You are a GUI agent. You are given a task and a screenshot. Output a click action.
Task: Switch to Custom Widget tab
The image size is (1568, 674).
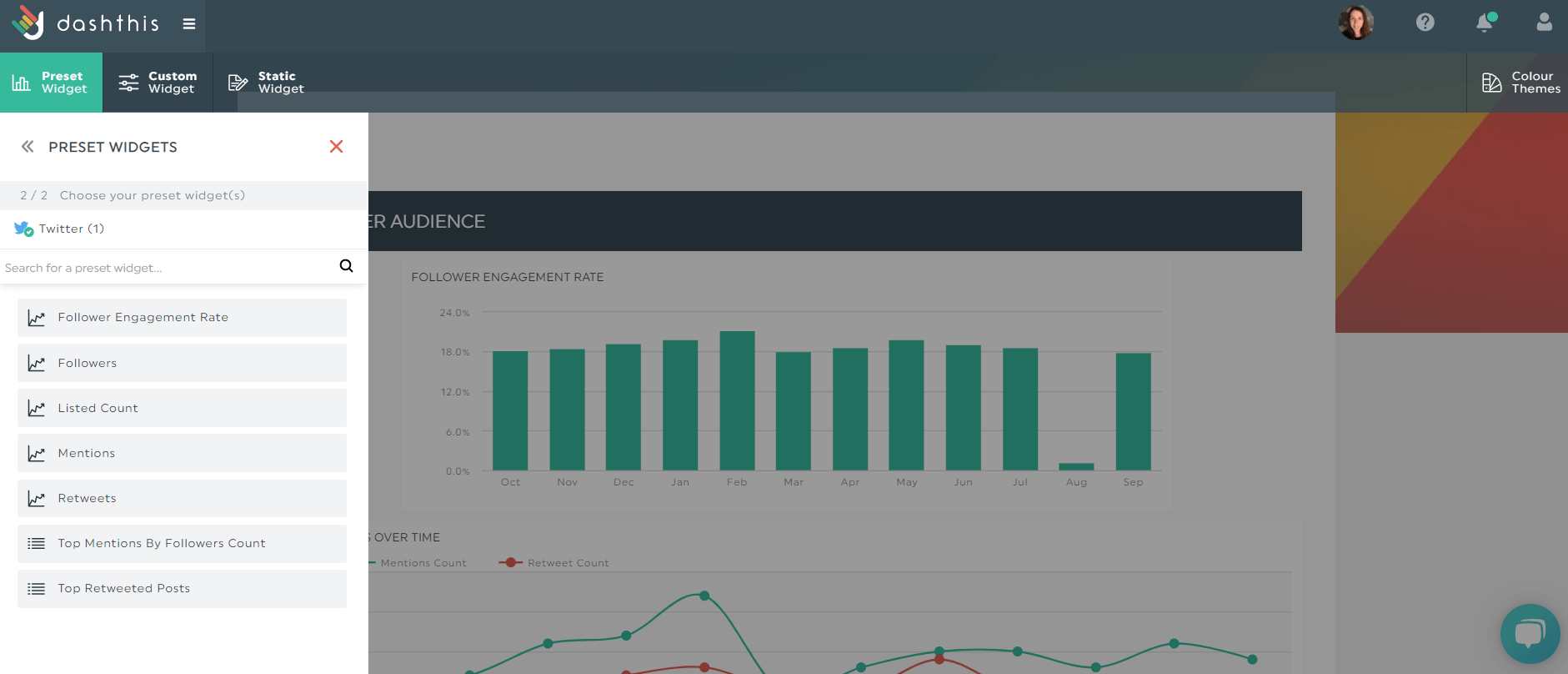point(158,83)
